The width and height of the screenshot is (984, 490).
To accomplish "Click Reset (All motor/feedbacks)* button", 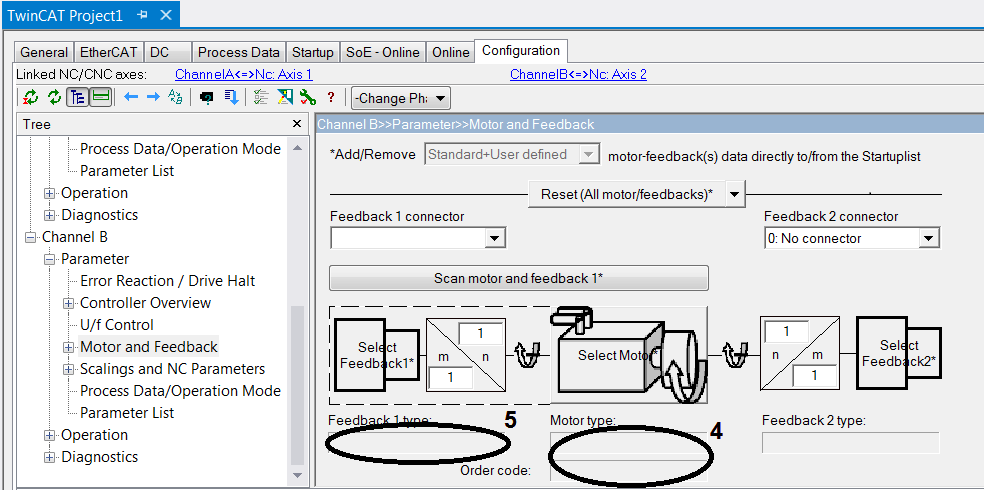I will pyautogui.click(x=627, y=194).
